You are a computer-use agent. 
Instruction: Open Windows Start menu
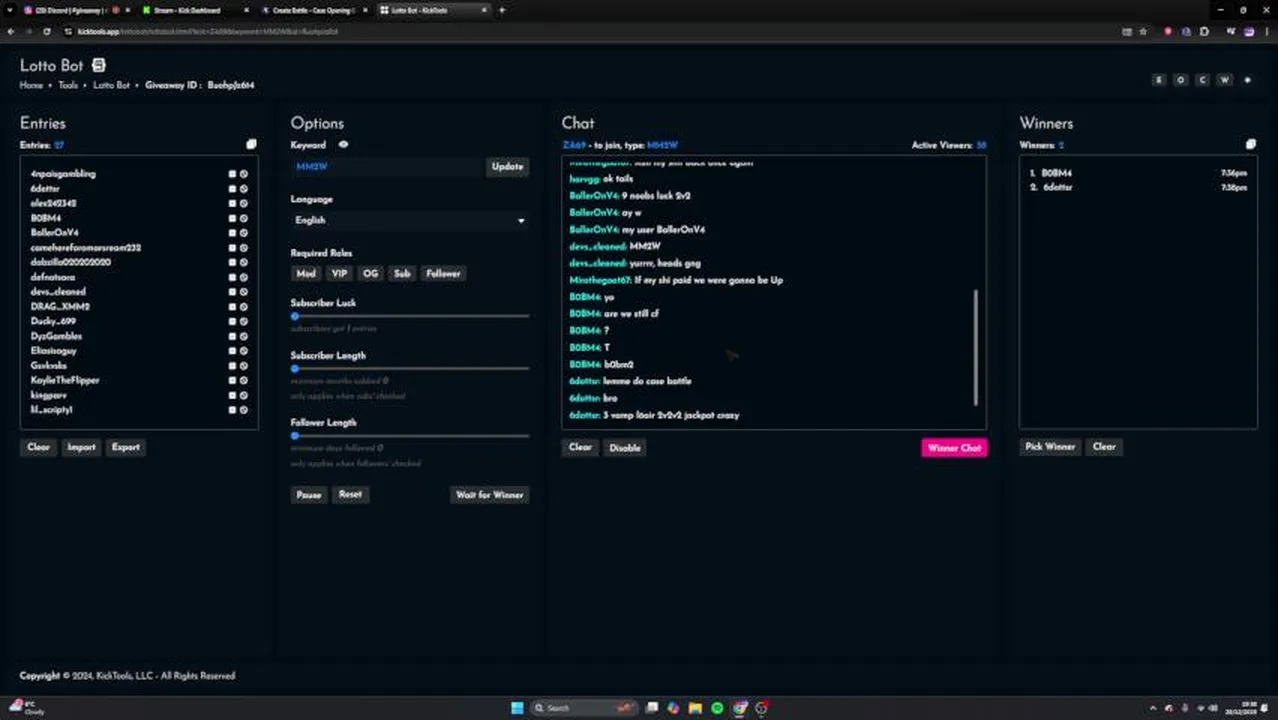tap(517, 708)
